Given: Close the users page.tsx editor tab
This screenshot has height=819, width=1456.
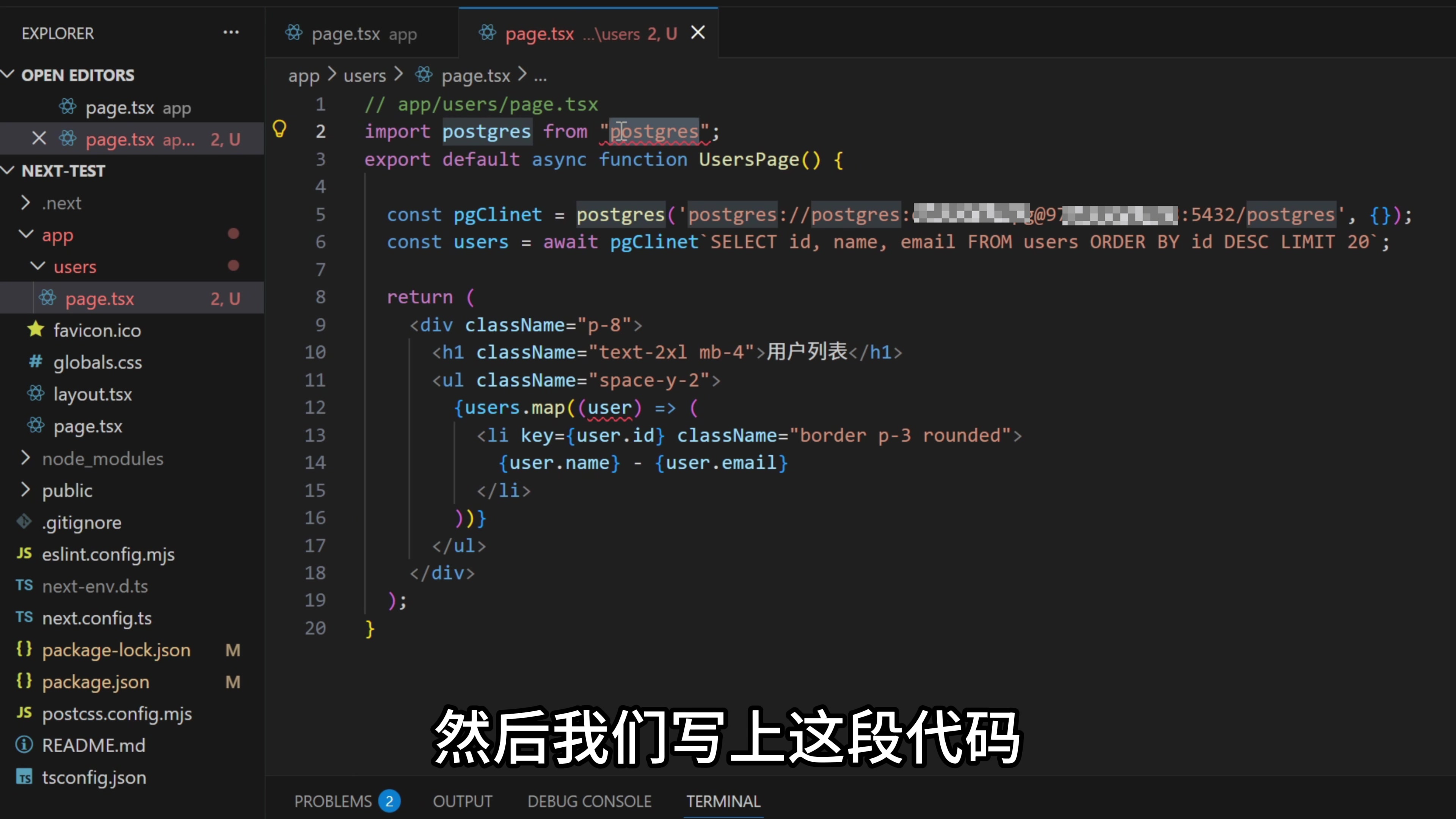Looking at the screenshot, I should 698,33.
